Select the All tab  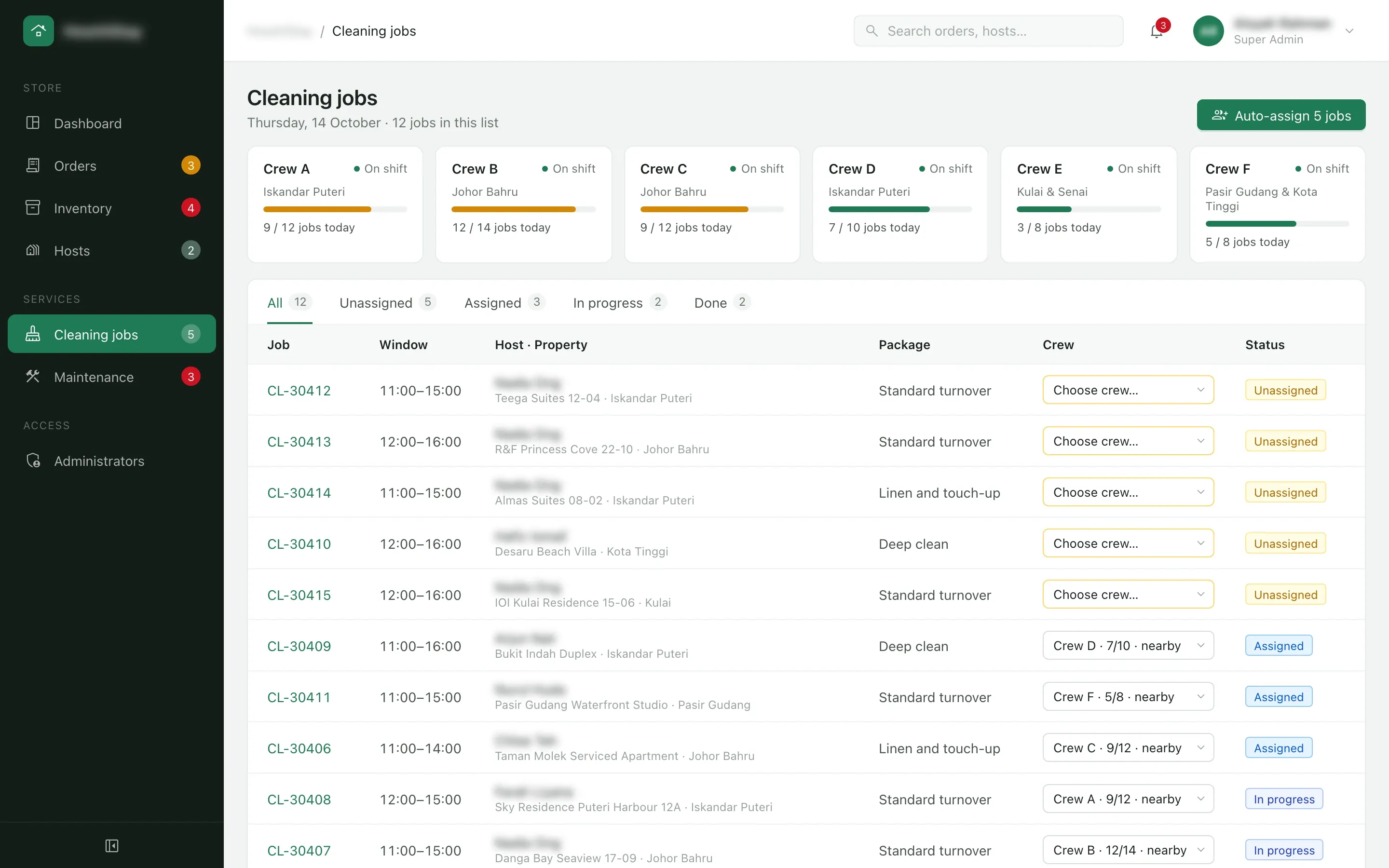[x=289, y=302]
